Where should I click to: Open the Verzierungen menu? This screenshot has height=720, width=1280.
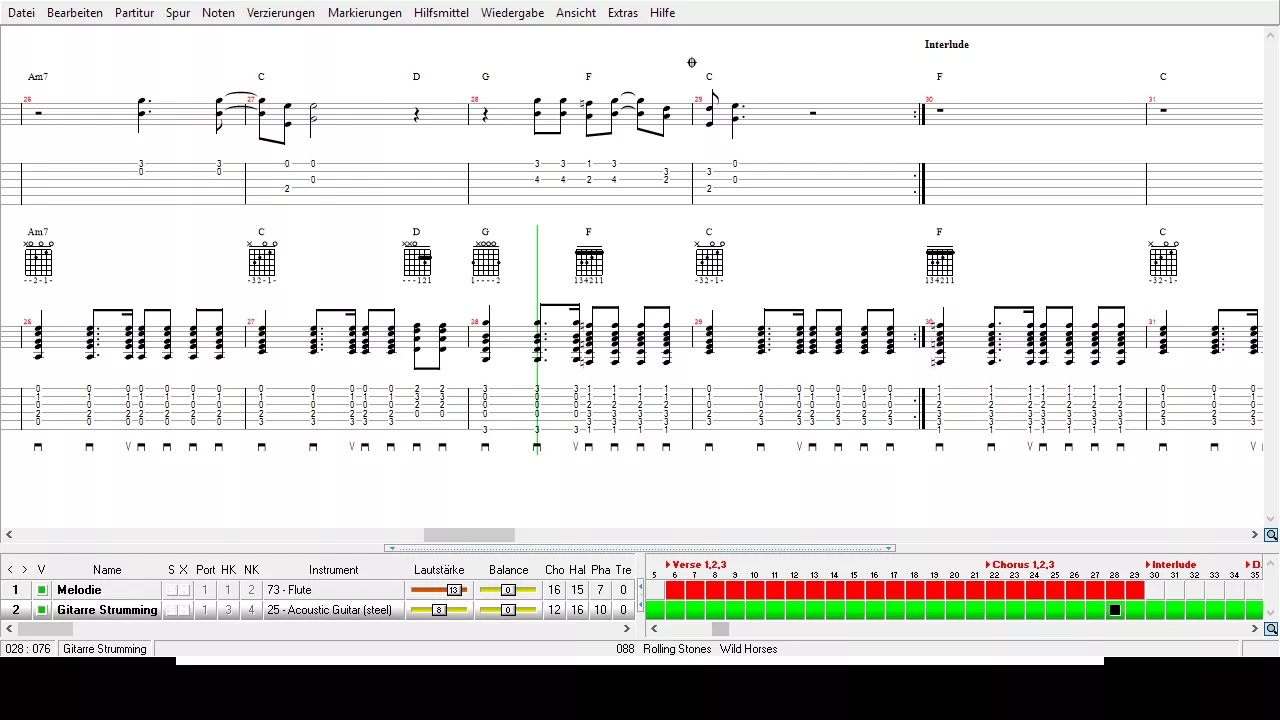point(281,13)
